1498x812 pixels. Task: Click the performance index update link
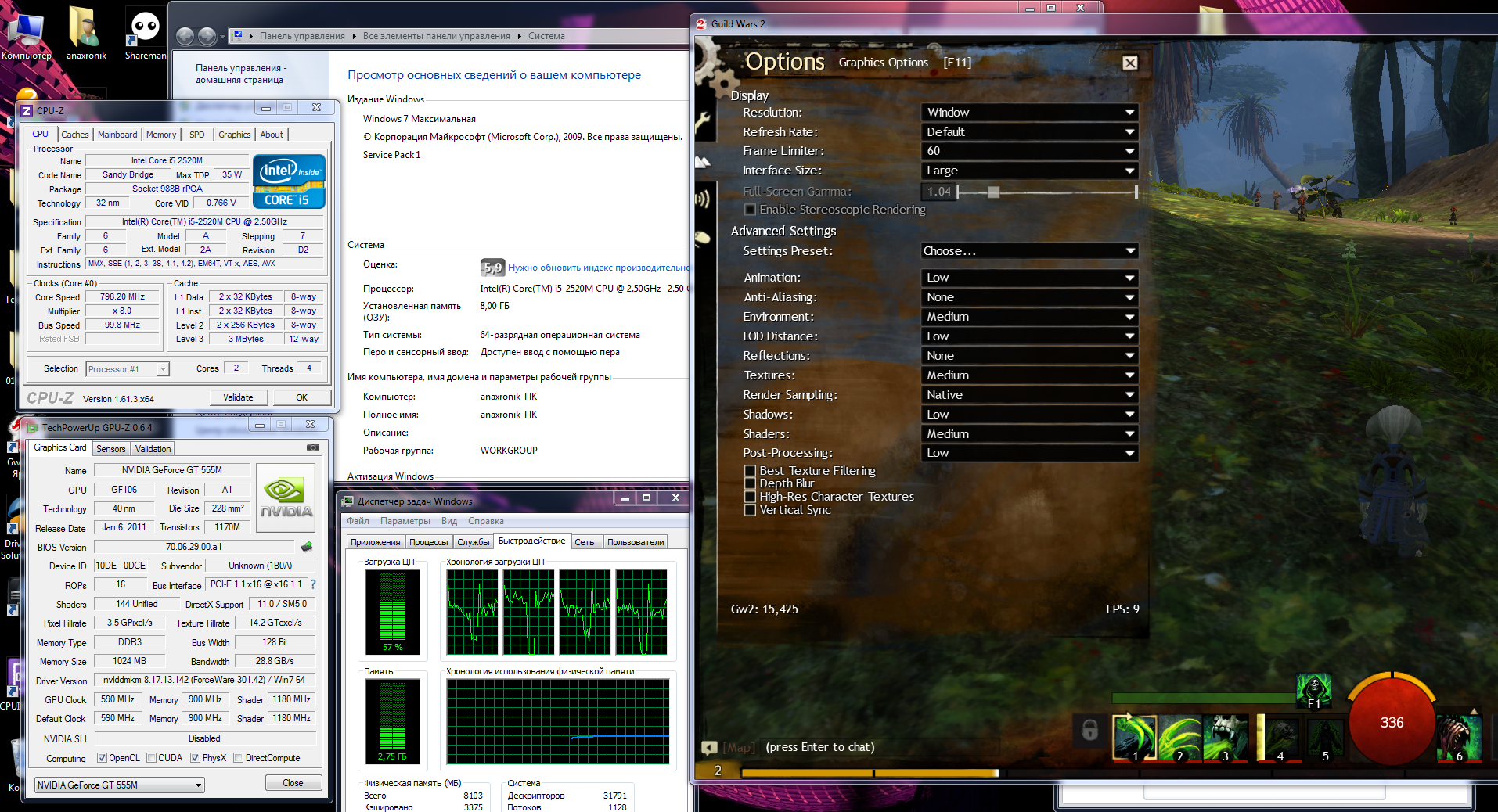(598, 268)
